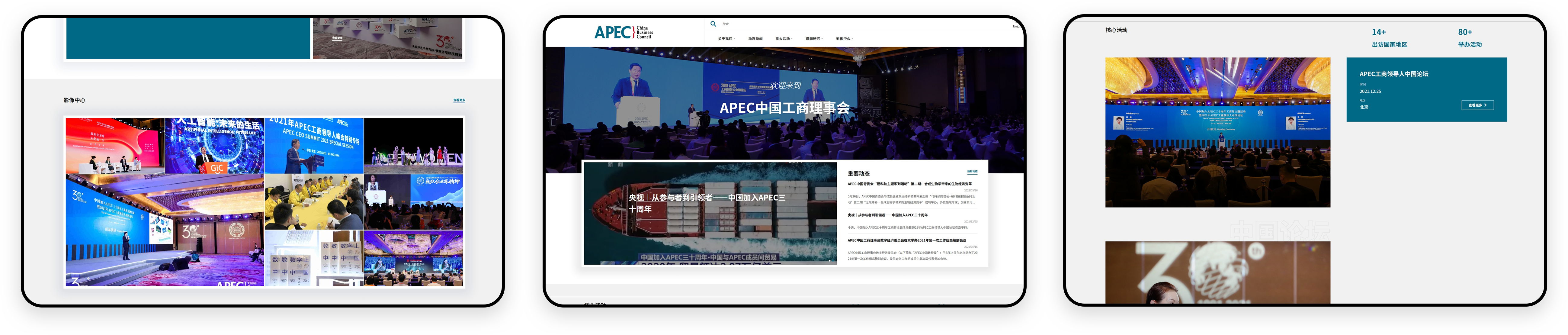Open the APEC CEO Summit 2021 gallery photo
This screenshot has height=335, width=1568.
click(x=313, y=146)
